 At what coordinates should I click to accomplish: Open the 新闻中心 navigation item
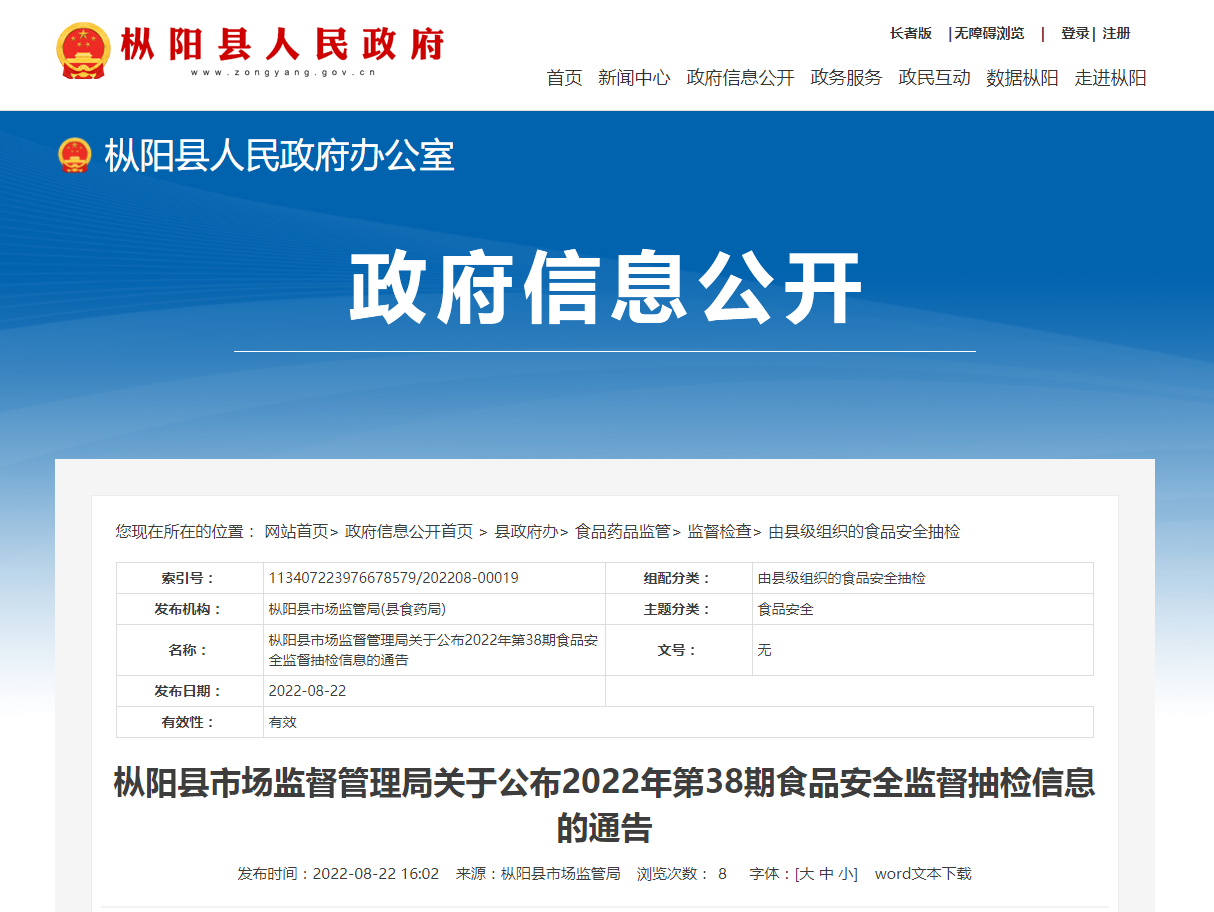click(634, 78)
